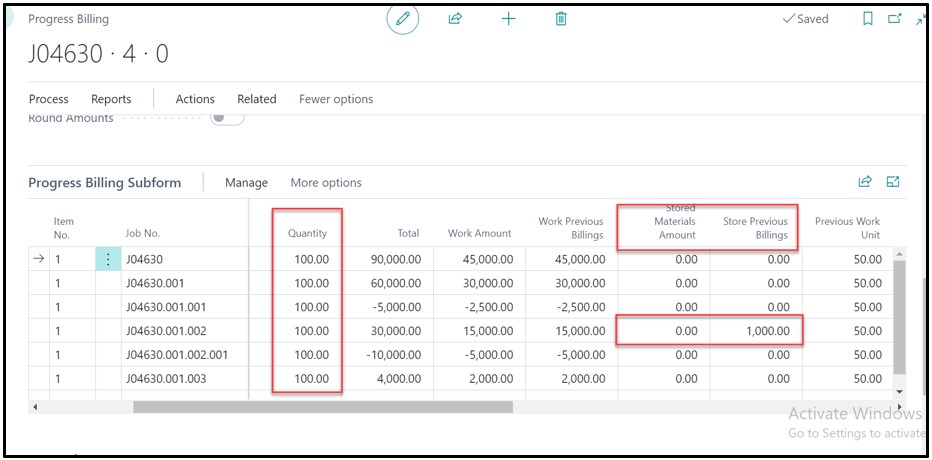Viewport: 932px width, 460px height.
Task: Open the Related menu
Action: point(256,99)
